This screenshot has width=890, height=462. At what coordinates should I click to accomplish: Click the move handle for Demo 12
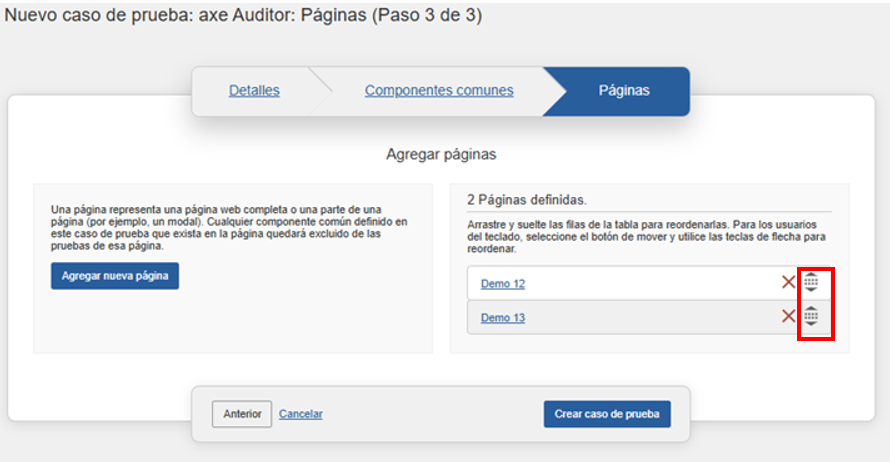[x=811, y=283]
